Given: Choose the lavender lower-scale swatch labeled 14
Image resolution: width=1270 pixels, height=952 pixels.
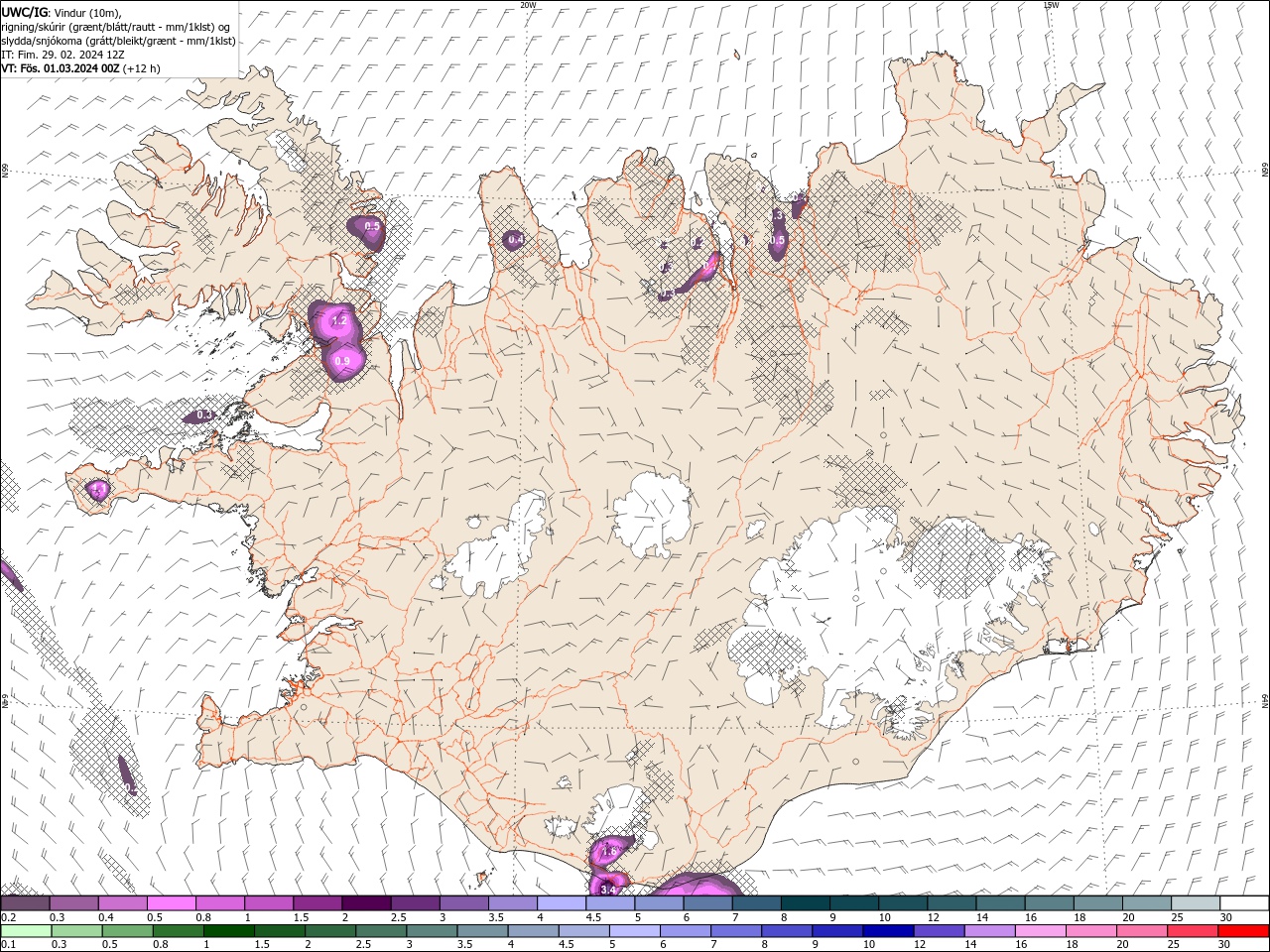Looking at the screenshot, I should [988, 931].
